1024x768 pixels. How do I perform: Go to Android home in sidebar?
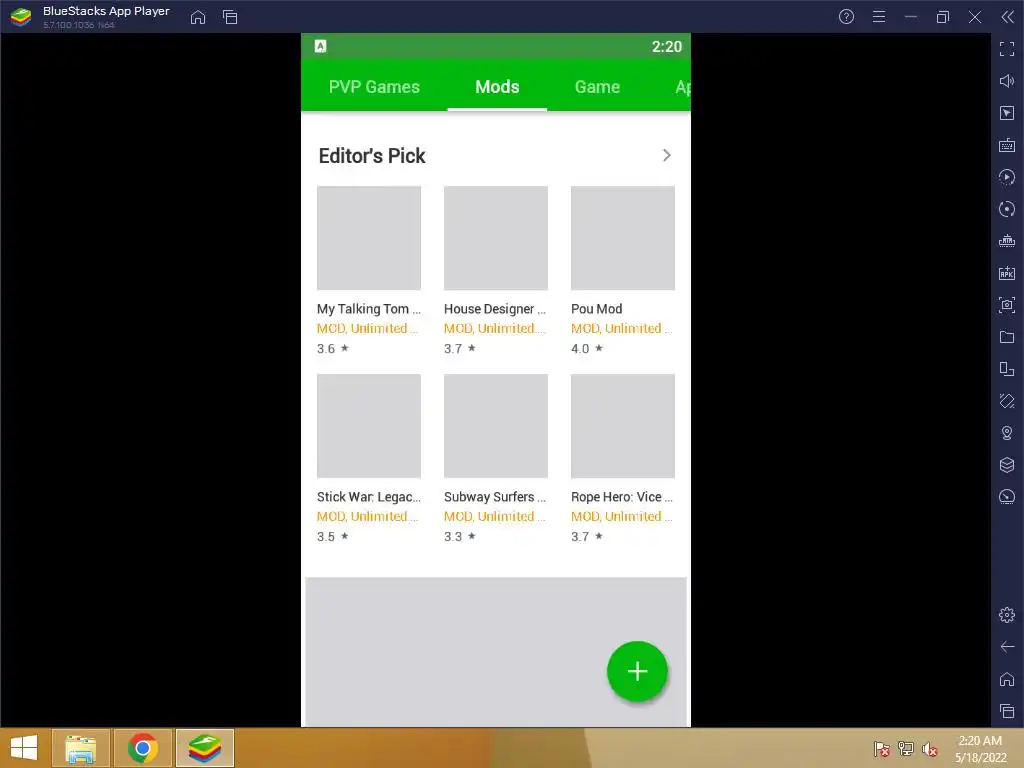click(x=1007, y=679)
